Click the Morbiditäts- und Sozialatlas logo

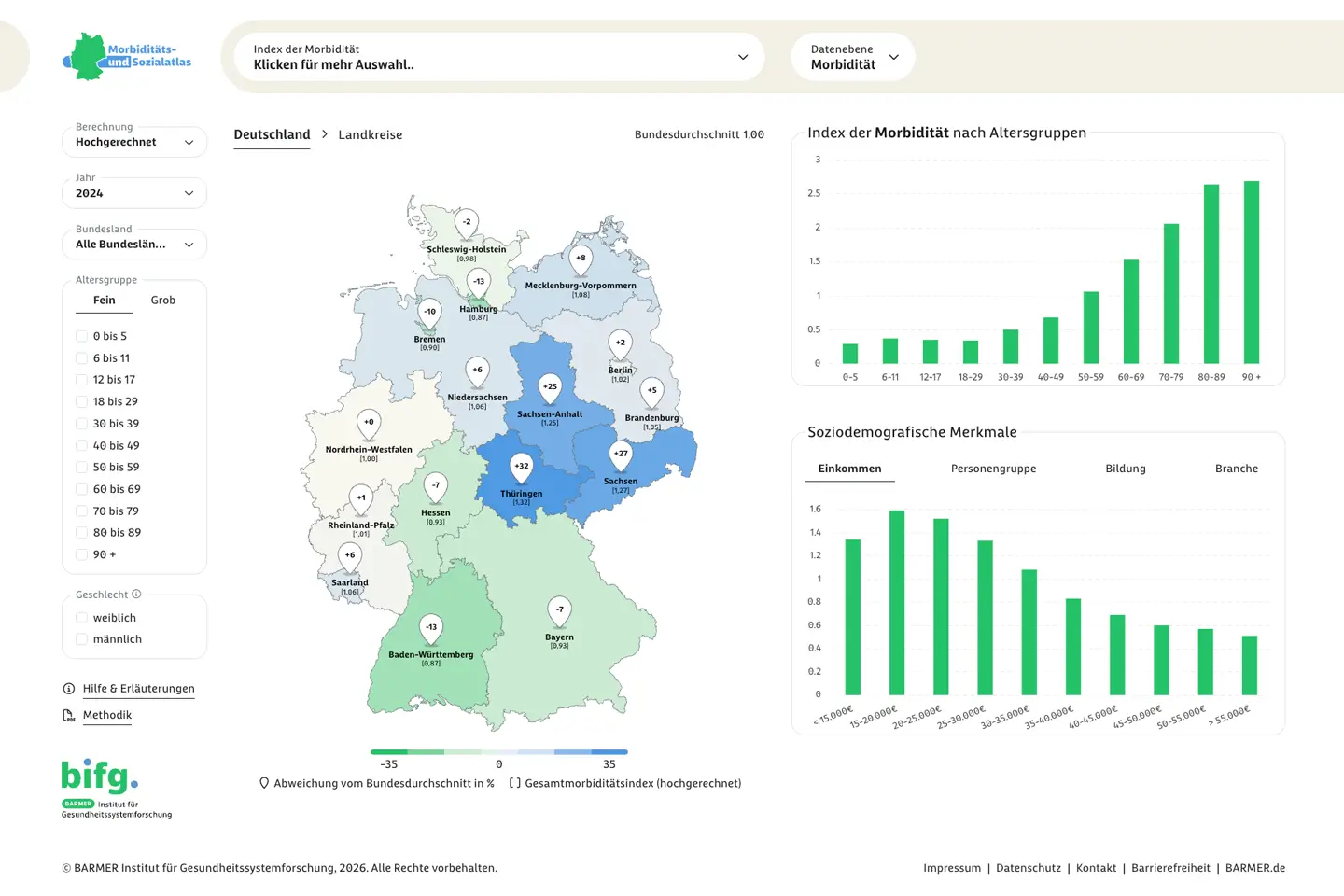point(128,57)
